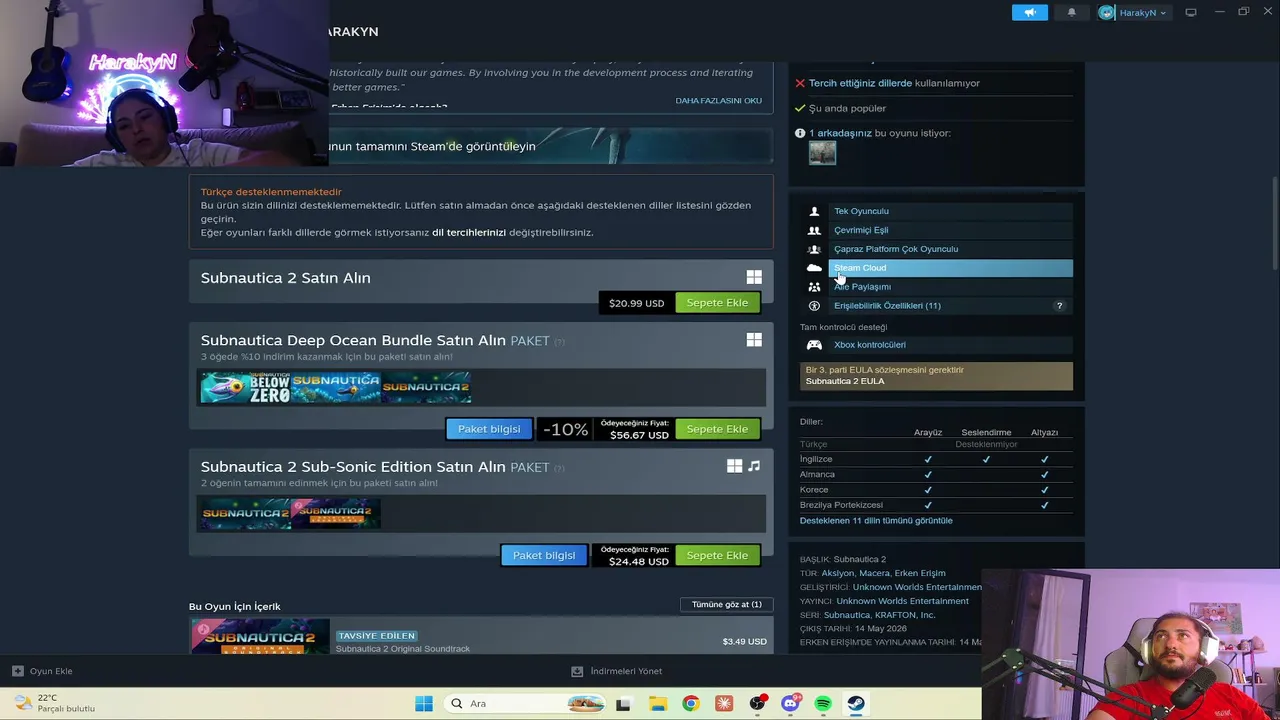Add Sub-Sonic Edition to cart
Viewport: 1280px width, 720px height.
click(x=717, y=555)
